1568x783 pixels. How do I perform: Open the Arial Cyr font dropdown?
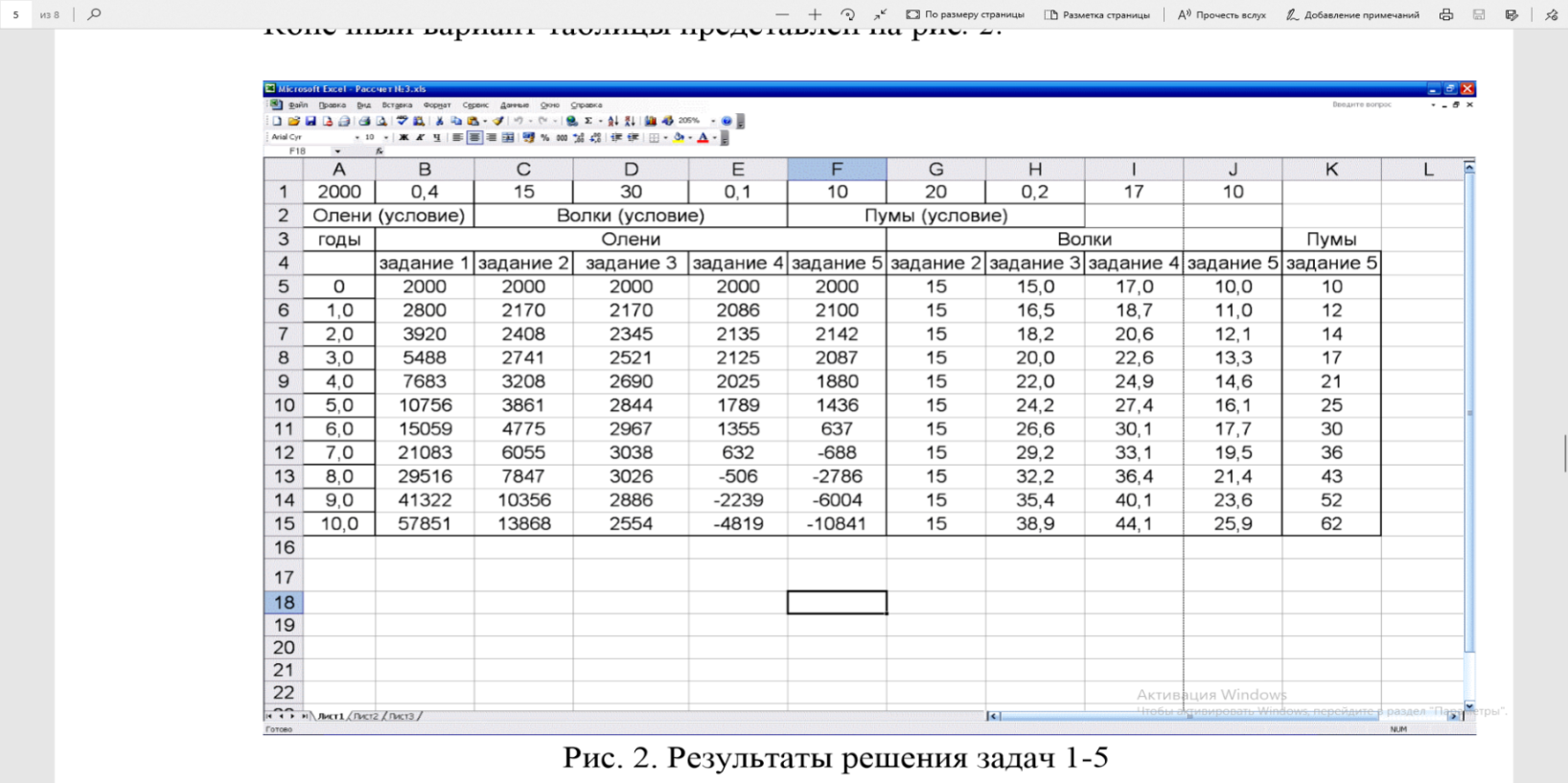357,138
